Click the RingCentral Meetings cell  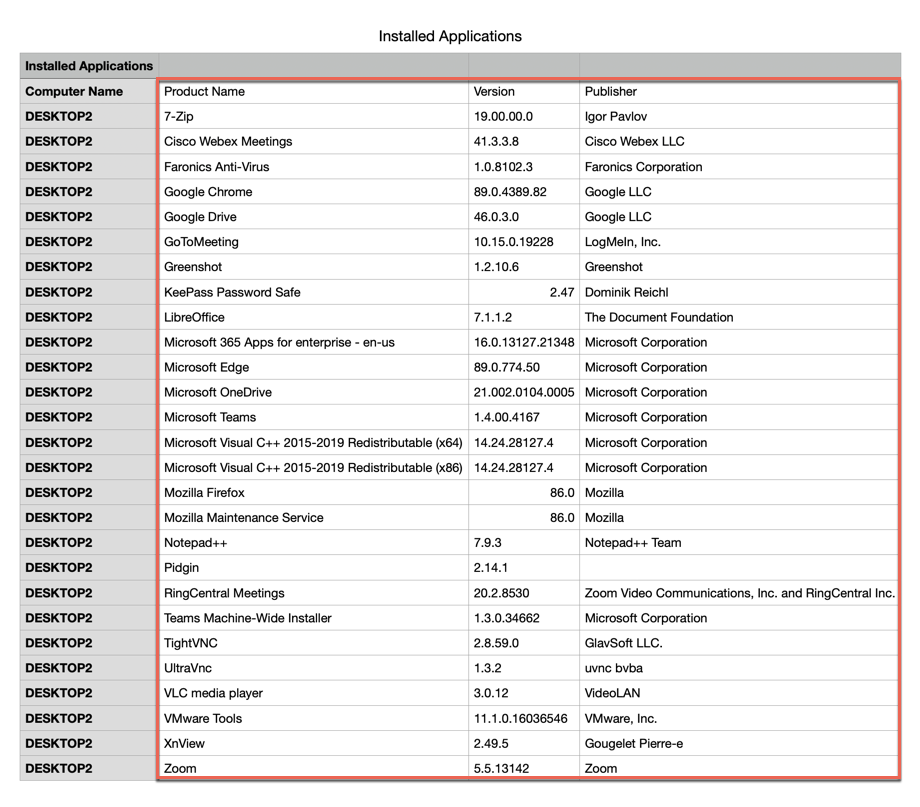[313, 593]
